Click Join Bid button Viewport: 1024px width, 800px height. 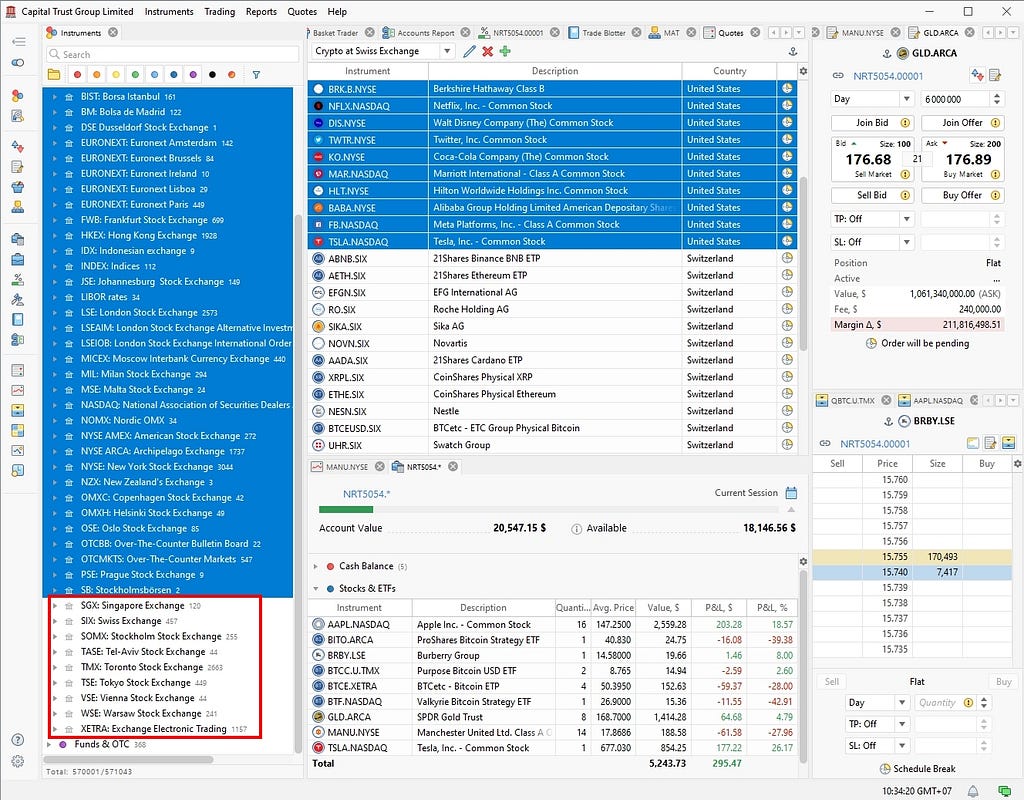(872, 123)
